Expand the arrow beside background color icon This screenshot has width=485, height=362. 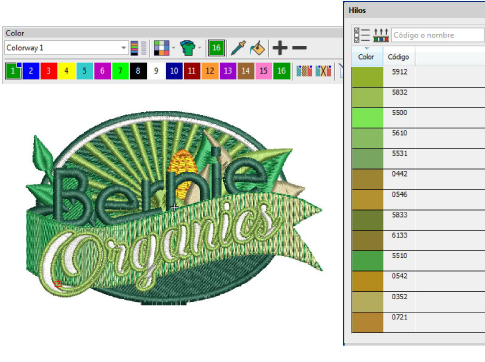point(173,48)
